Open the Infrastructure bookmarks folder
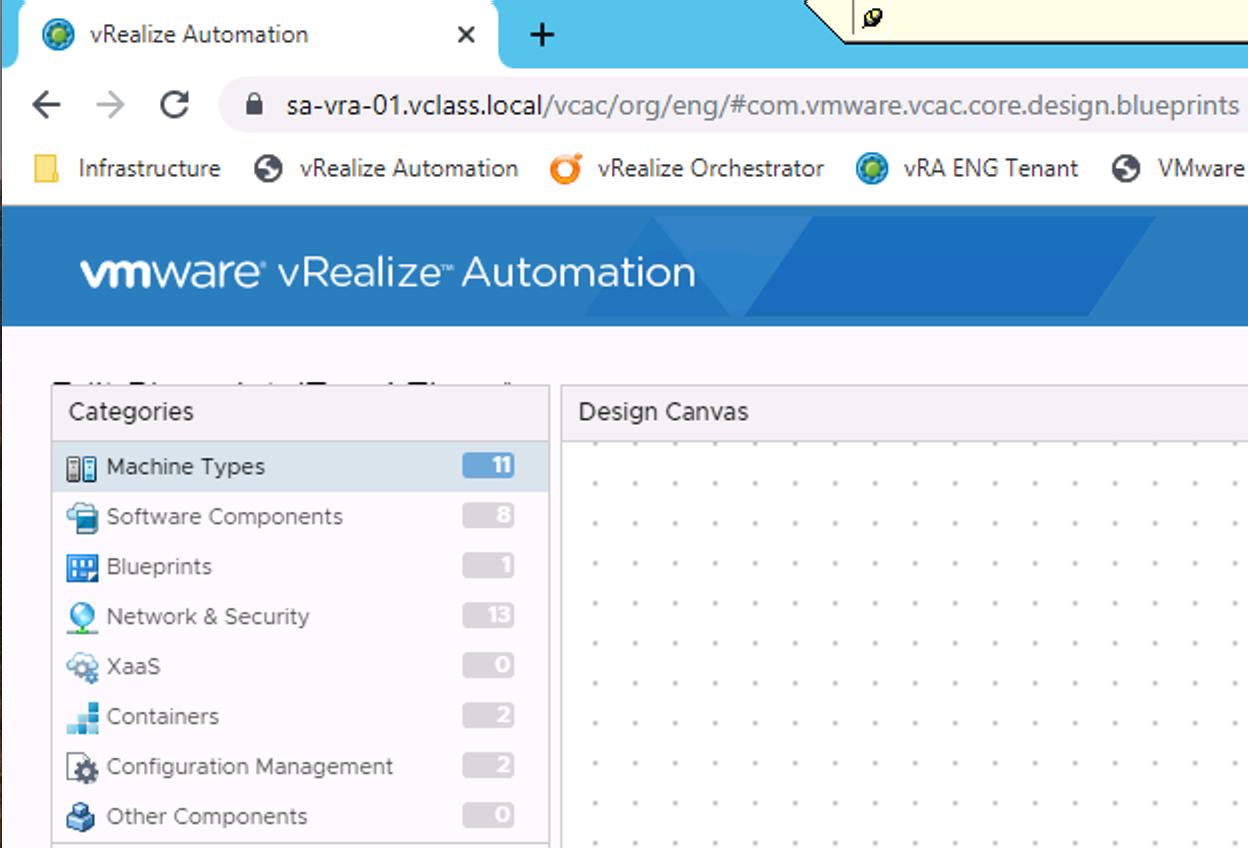The height and width of the screenshot is (848, 1248). (125, 168)
